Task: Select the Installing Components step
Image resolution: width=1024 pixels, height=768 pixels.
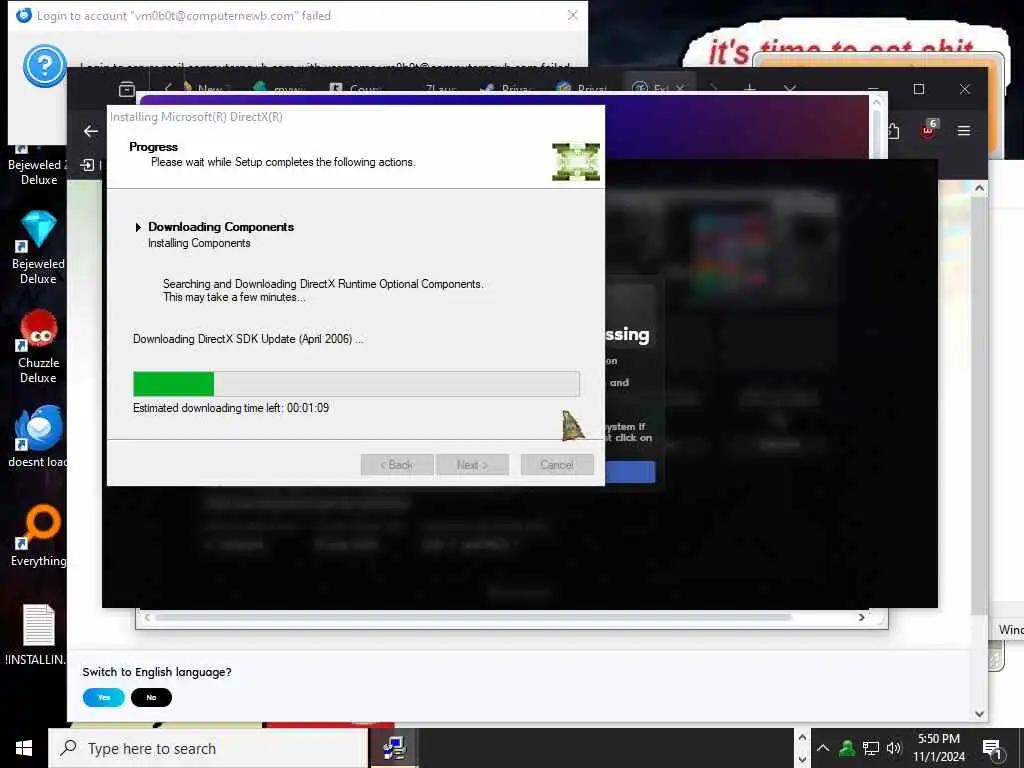Action: pos(199,243)
